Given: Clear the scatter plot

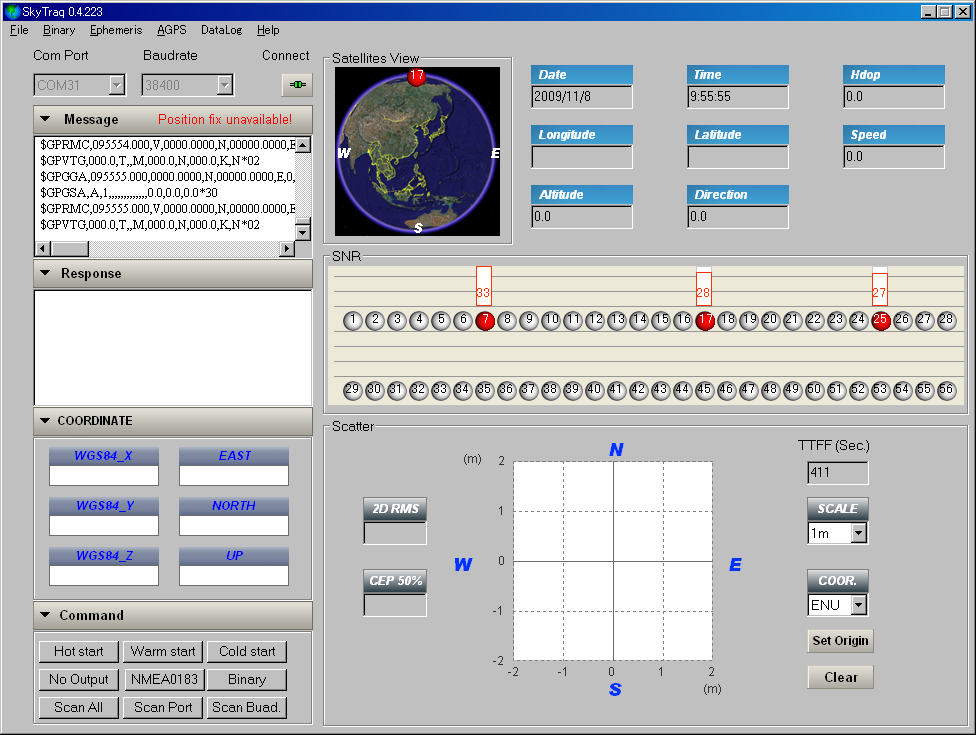Looking at the screenshot, I should tap(840, 677).
